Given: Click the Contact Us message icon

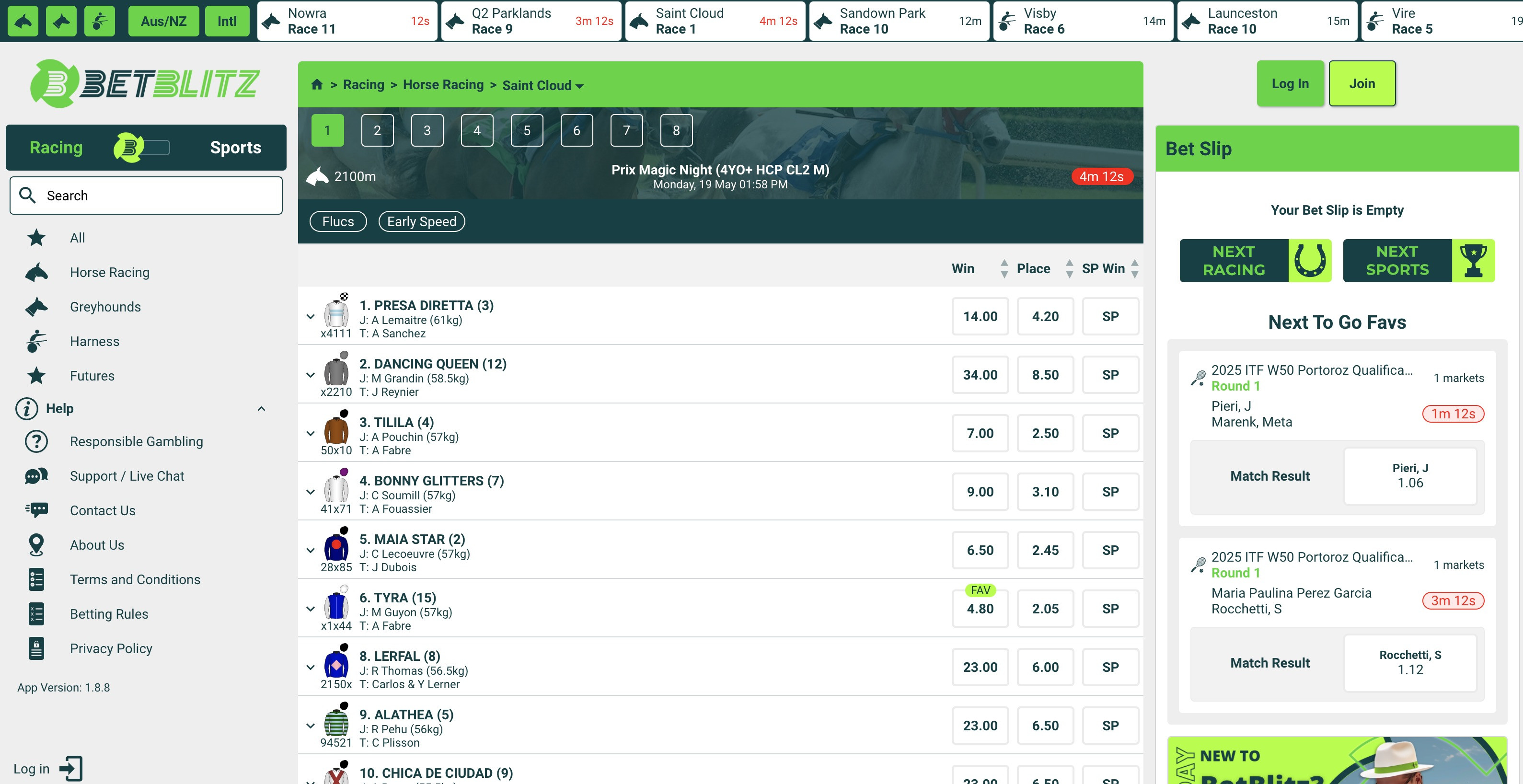Looking at the screenshot, I should pyautogui.click(x=36, y=510).
